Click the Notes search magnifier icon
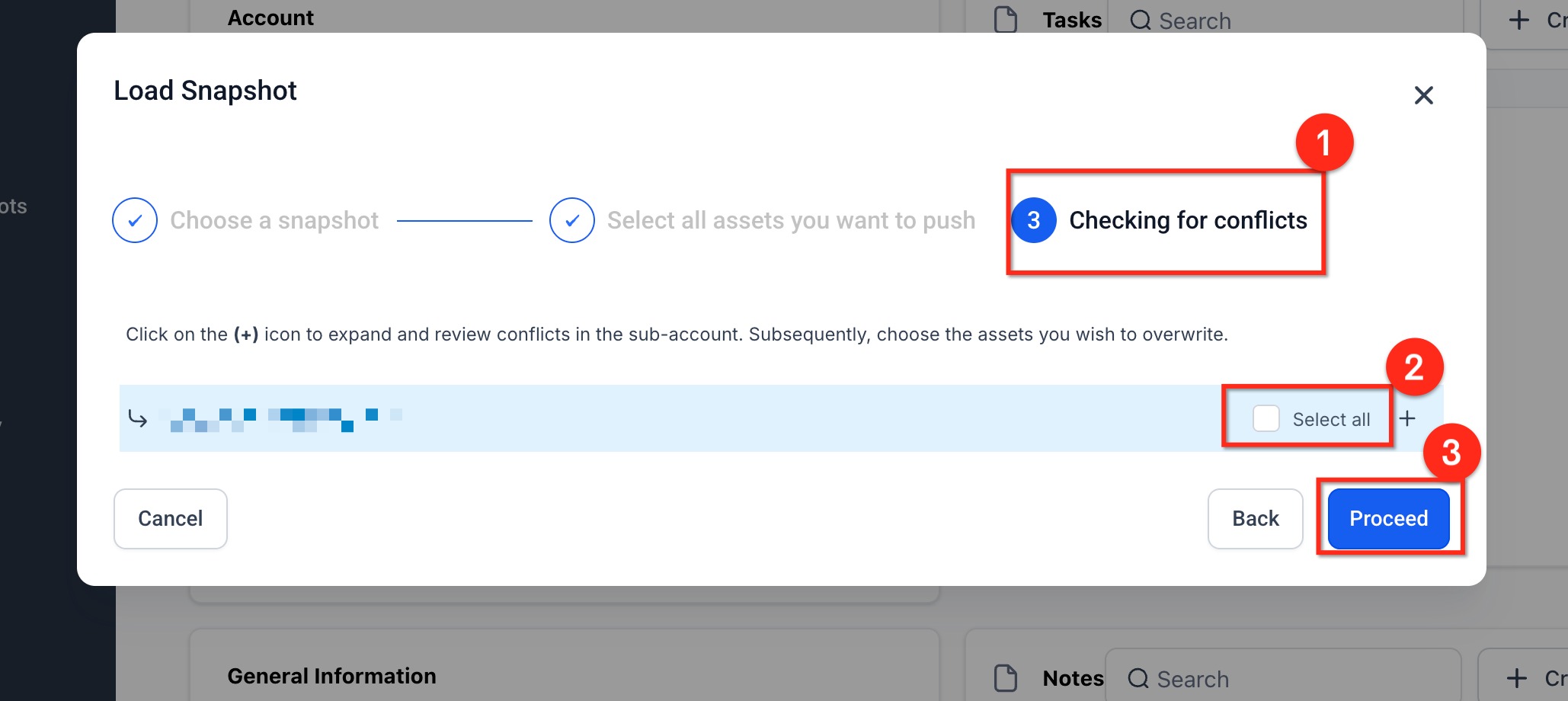 (1138, 678)
